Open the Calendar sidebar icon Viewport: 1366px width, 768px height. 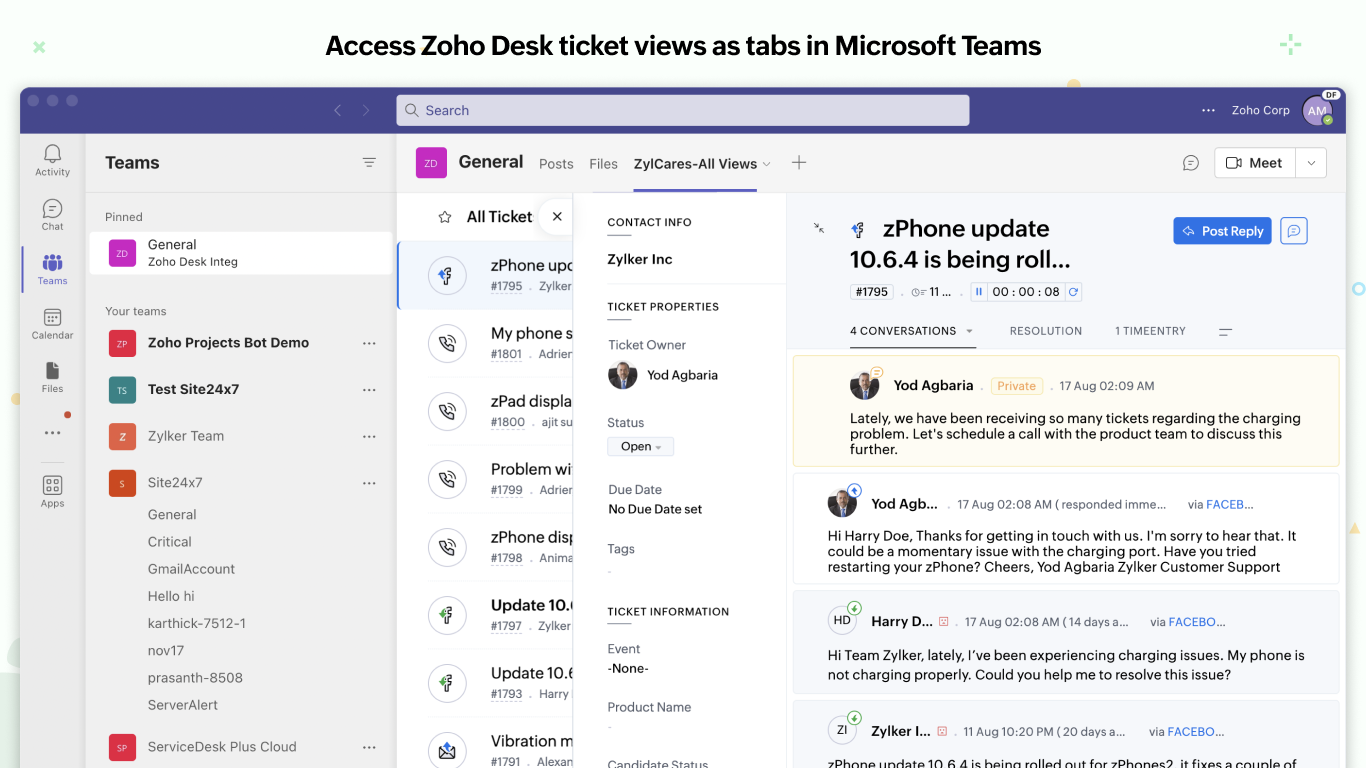pos(52,324)
